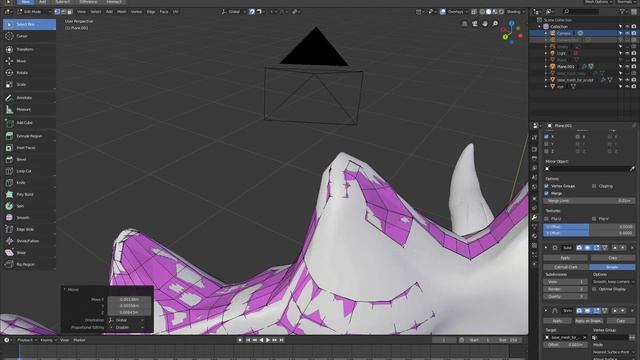Expand the Plane.001 outliner item
The image size is (640, 360).
[546, 67]
